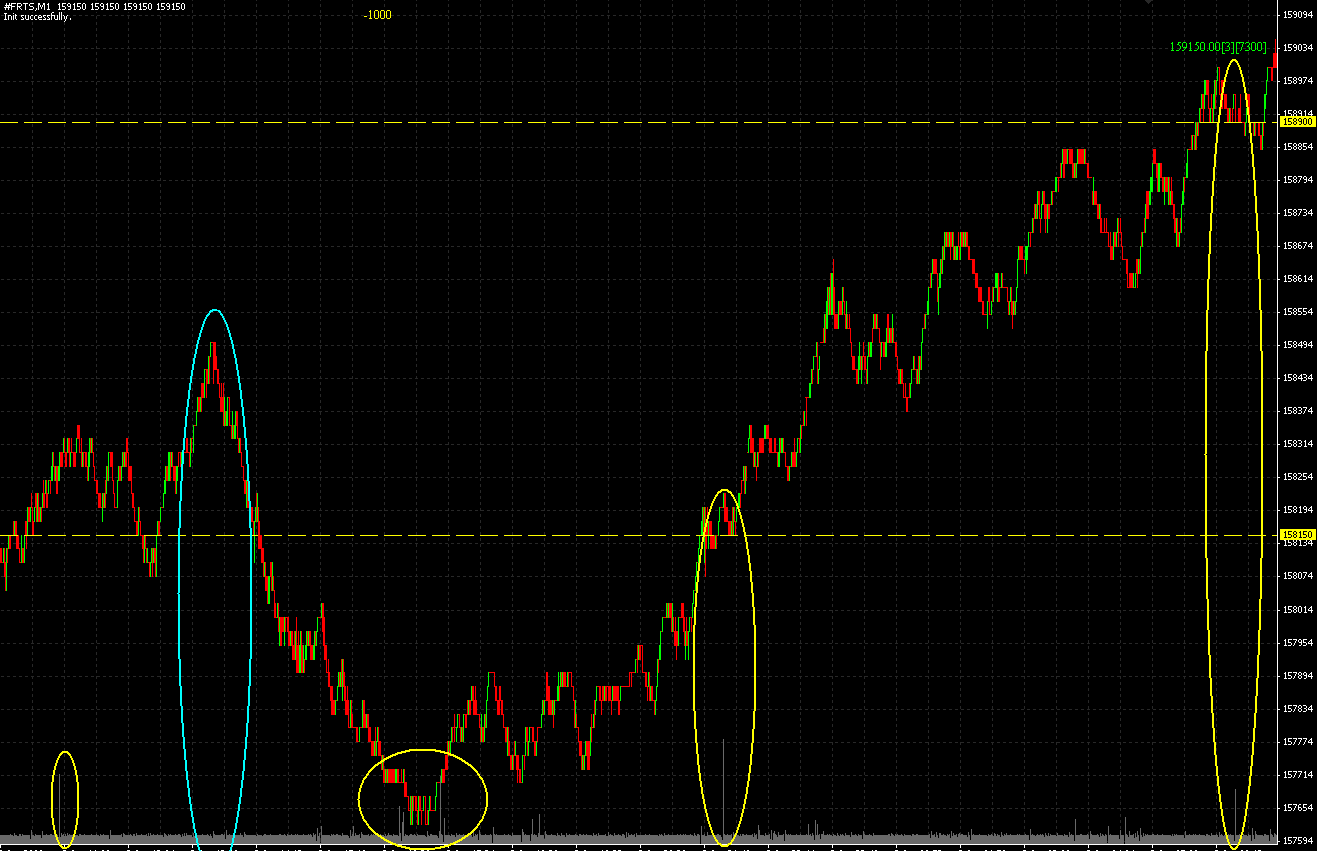Select the small yellow ellipse at bottom left
The width and height of the screenshot is (1317, 851).
click(52, 800)
